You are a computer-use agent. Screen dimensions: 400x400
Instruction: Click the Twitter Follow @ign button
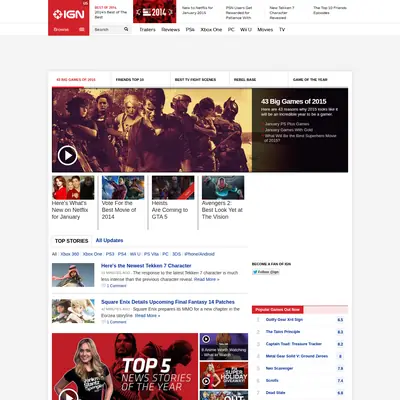pyautogui.click(x=266, y=272)
